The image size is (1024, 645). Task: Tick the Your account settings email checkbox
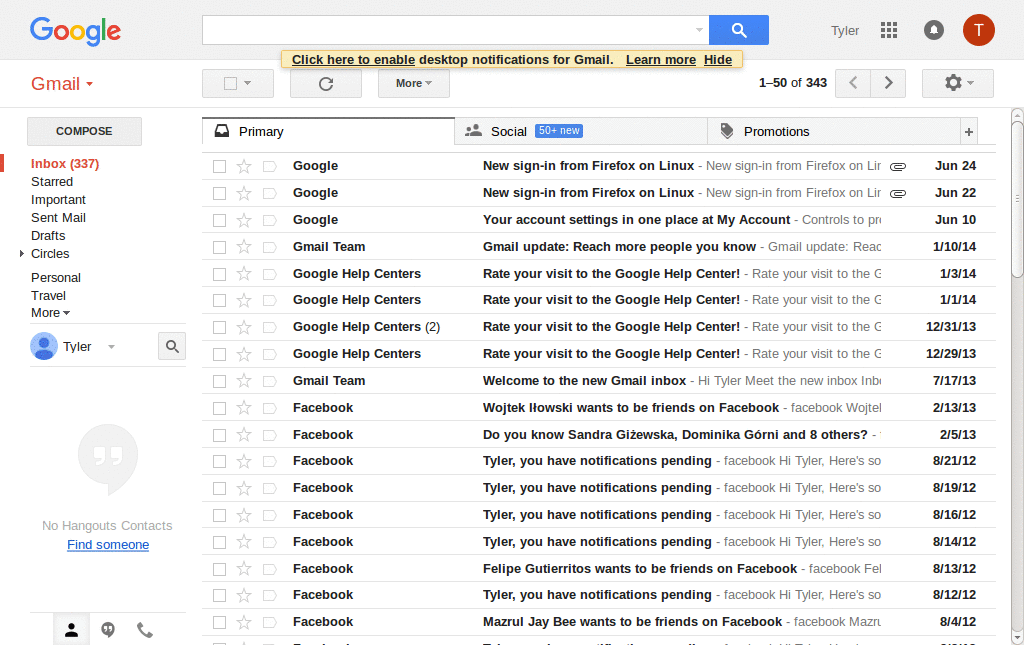click(x=219, y=220)
